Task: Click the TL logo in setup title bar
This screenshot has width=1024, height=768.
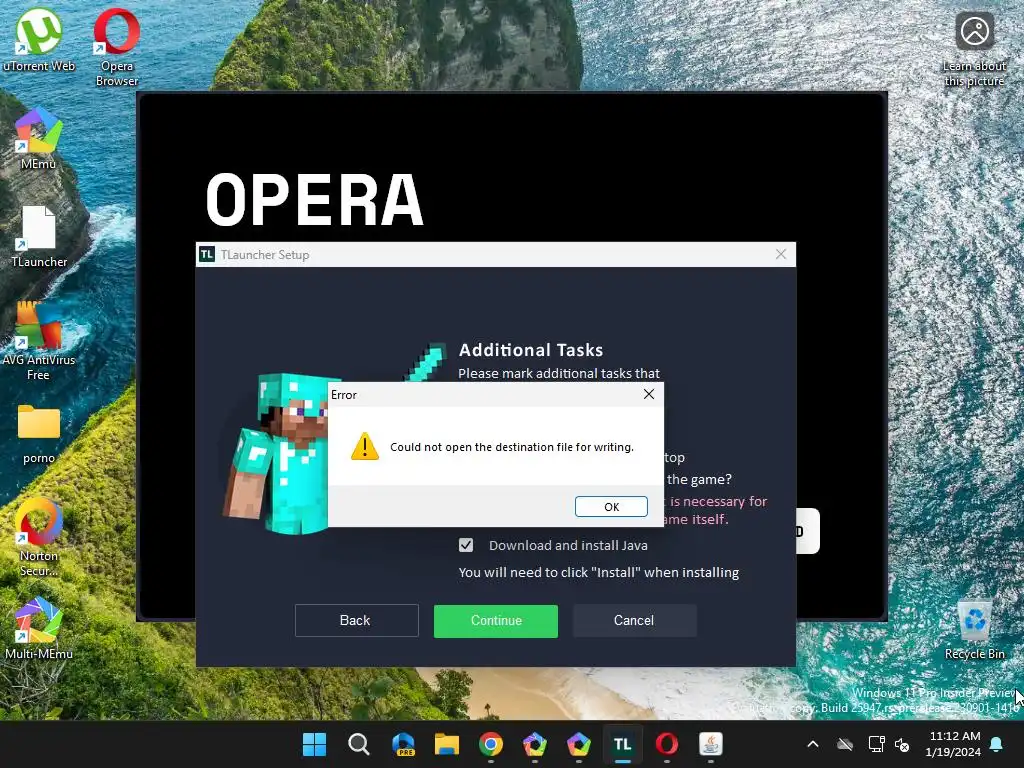Action: tap(207, 255)
